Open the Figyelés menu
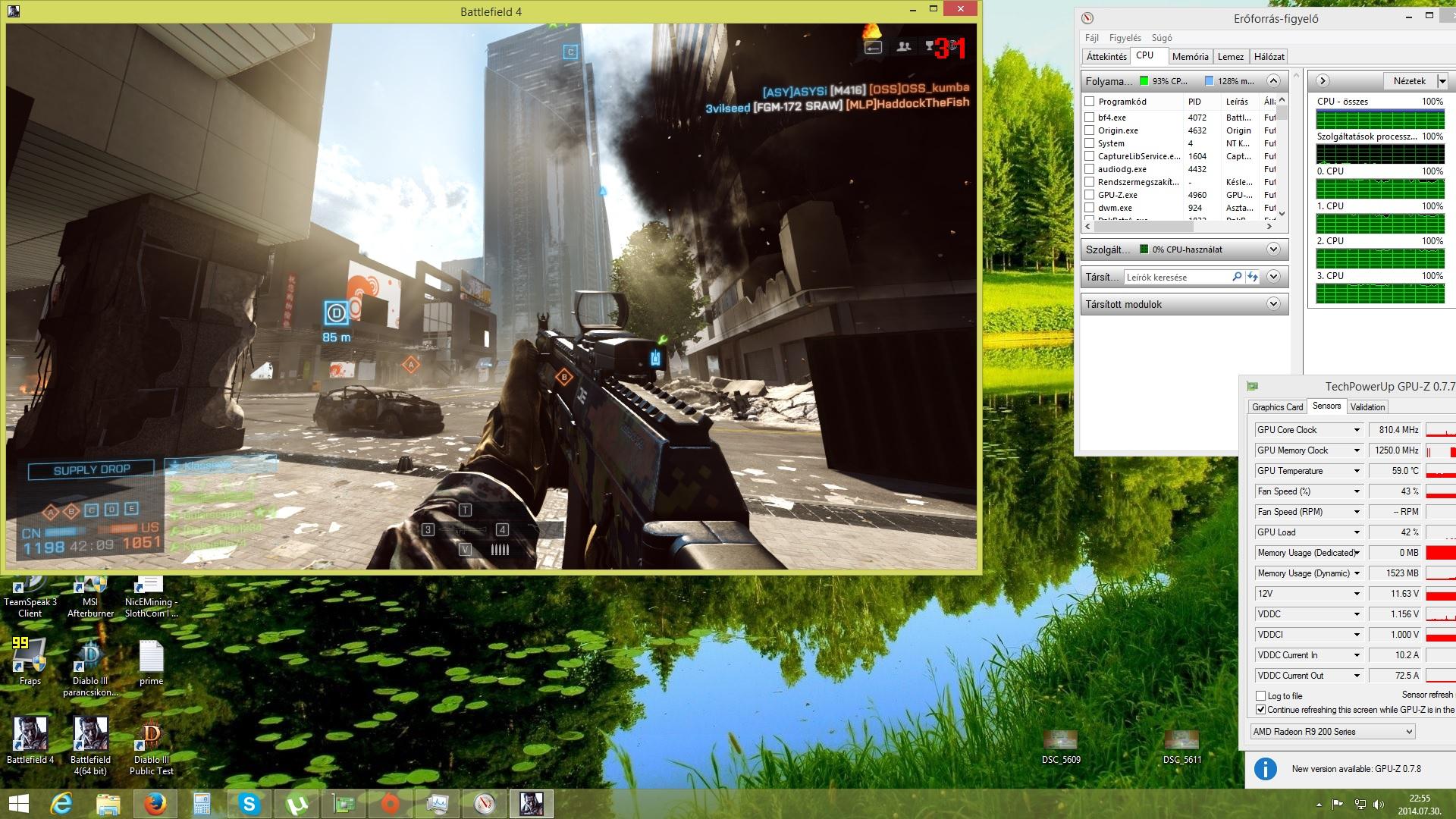1456x819 pixels. [x=1125, y=38]
